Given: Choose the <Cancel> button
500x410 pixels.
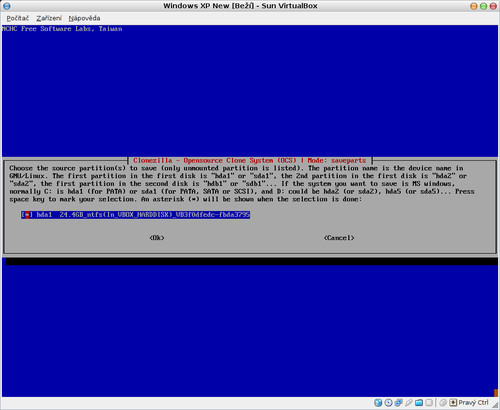Looking at the screenshot, I should (339, 238).
